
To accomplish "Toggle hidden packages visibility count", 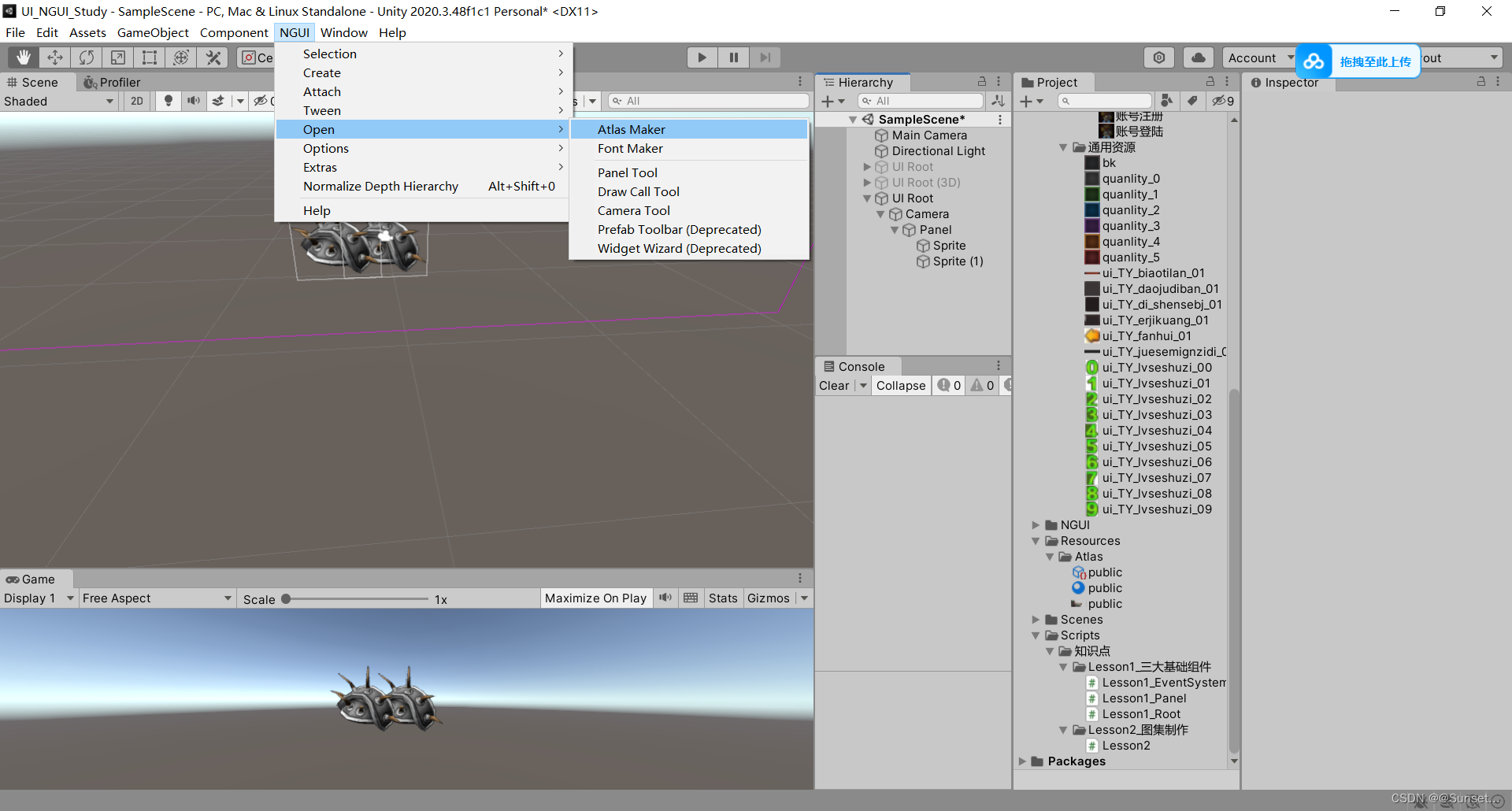I will tap(1223, 101).
